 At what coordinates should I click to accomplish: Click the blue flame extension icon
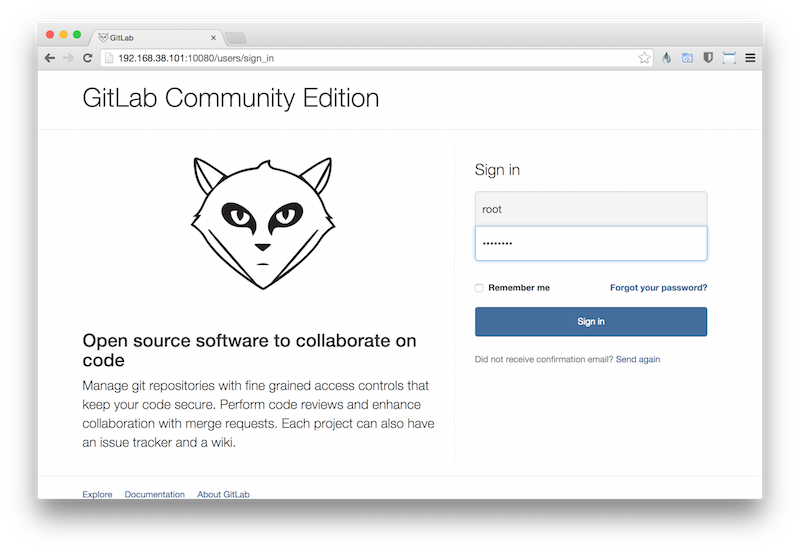[667, 58]
